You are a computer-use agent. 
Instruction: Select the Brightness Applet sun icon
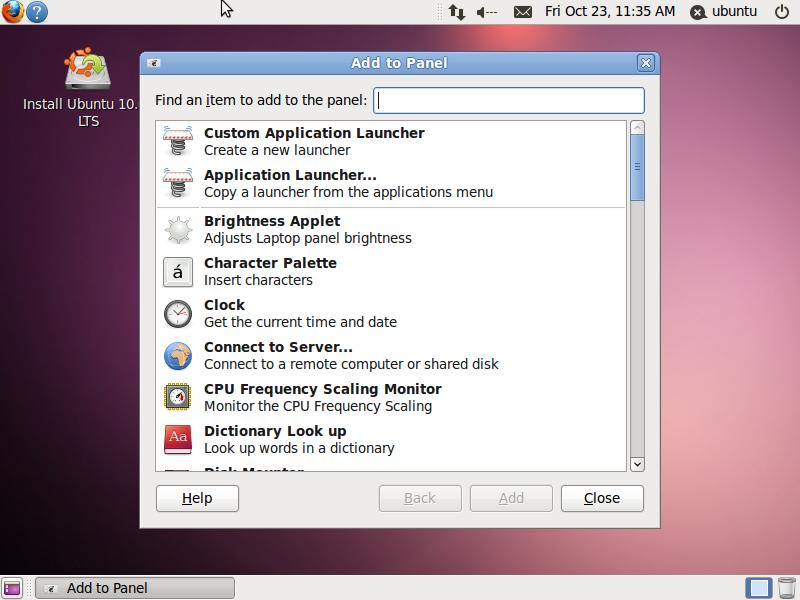coord(178,230)
